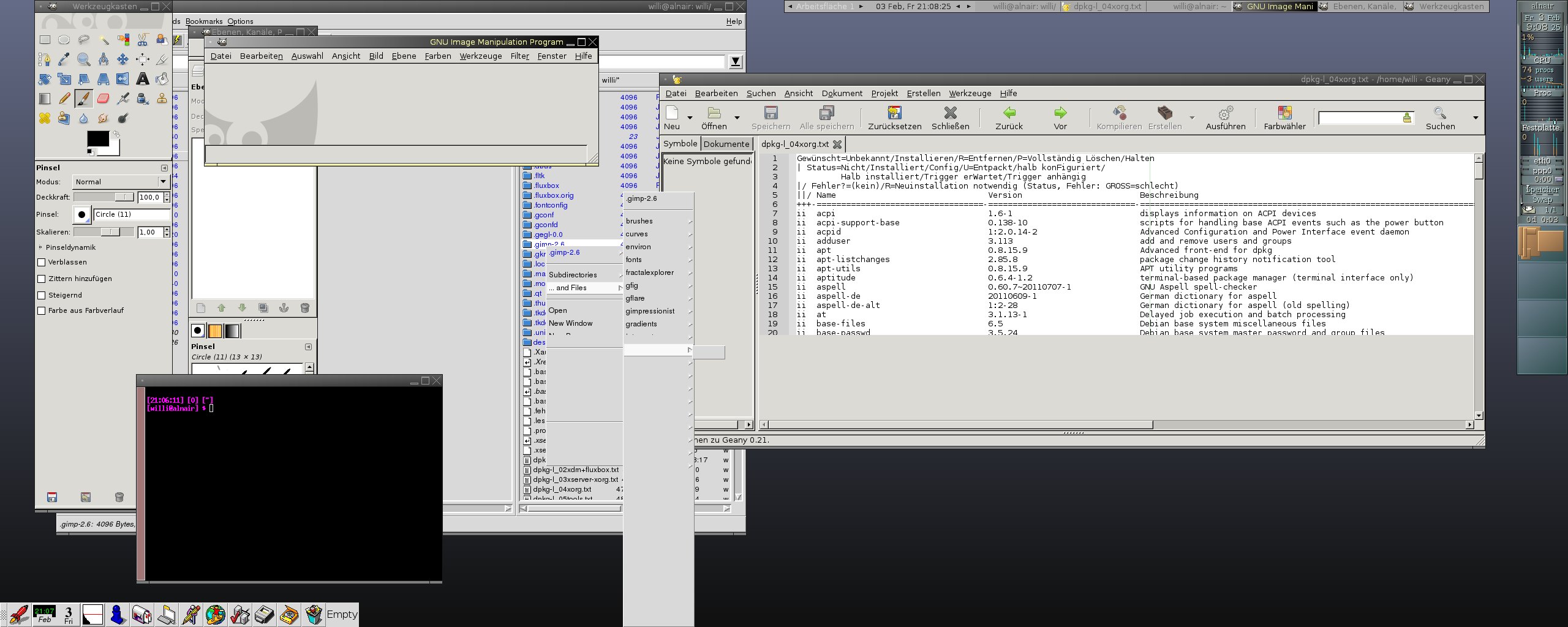Adjust the Deckkraft opacity slider

[104, 197]
